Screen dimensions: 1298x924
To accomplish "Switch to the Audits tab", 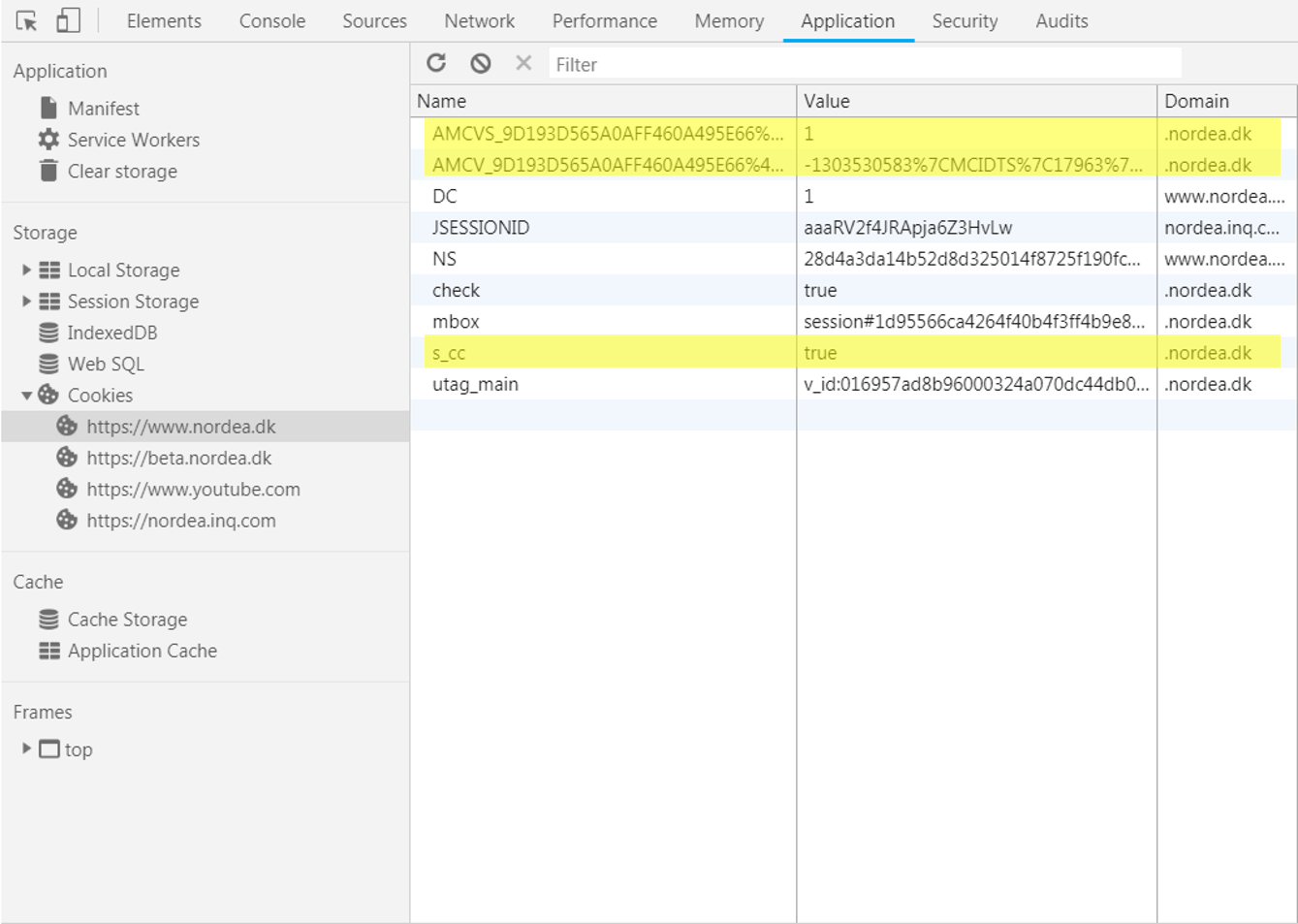I will (x=1061, y=20).
